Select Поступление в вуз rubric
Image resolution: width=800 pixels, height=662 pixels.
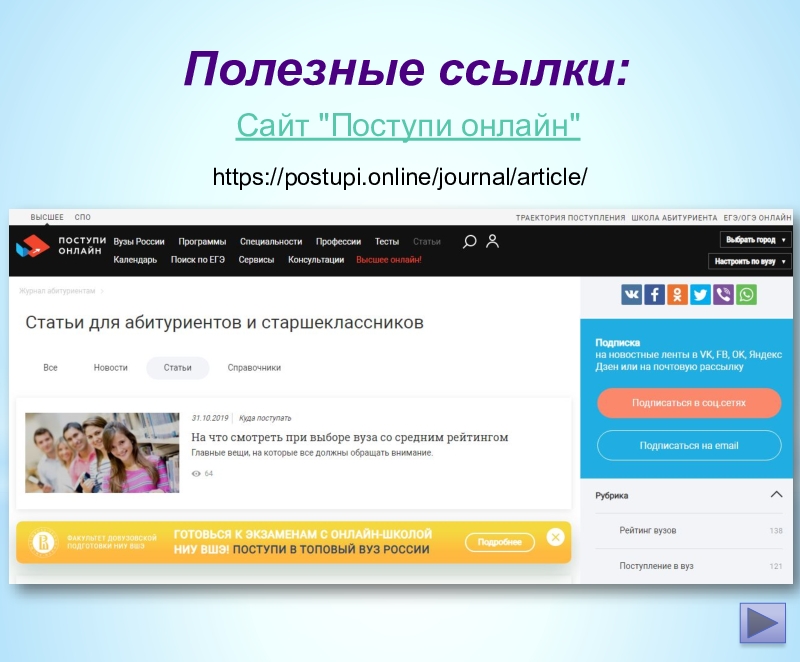point(656,566)
